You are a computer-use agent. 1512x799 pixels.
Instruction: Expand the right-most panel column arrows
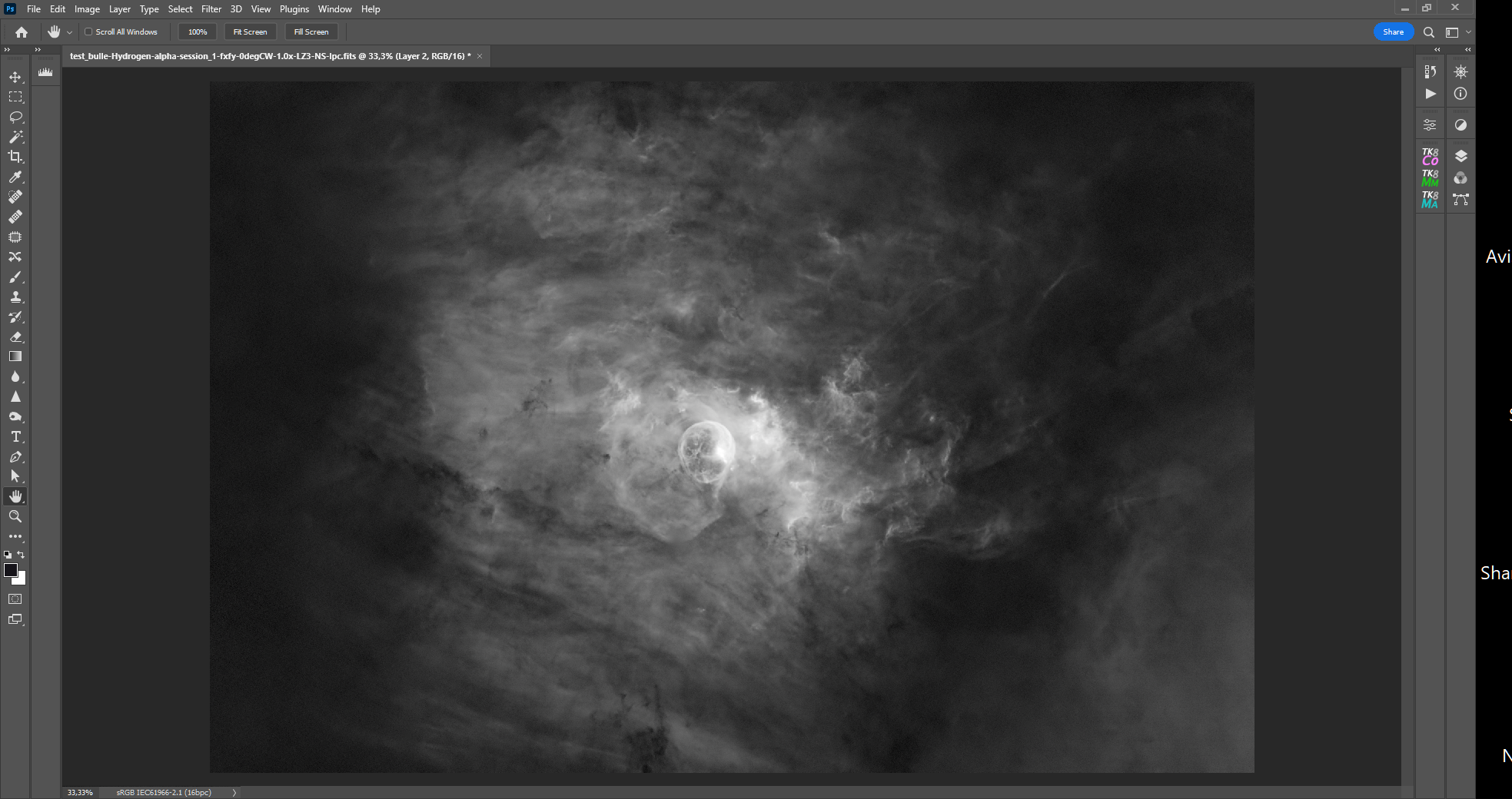tap(1467, 49)
